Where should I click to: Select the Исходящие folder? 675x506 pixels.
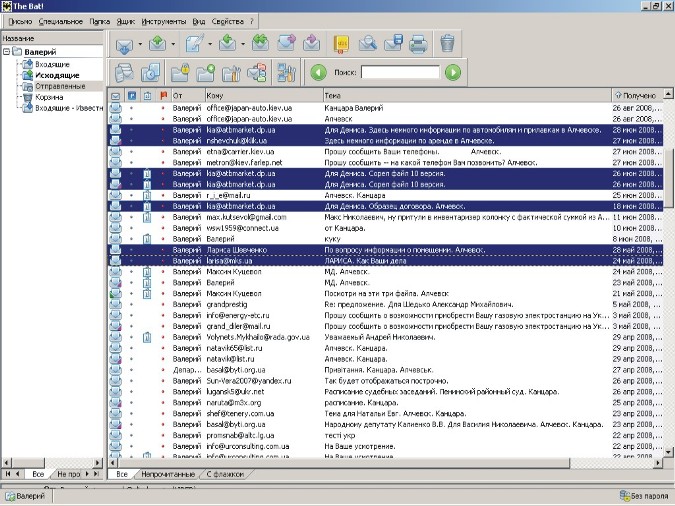point(57,75)
